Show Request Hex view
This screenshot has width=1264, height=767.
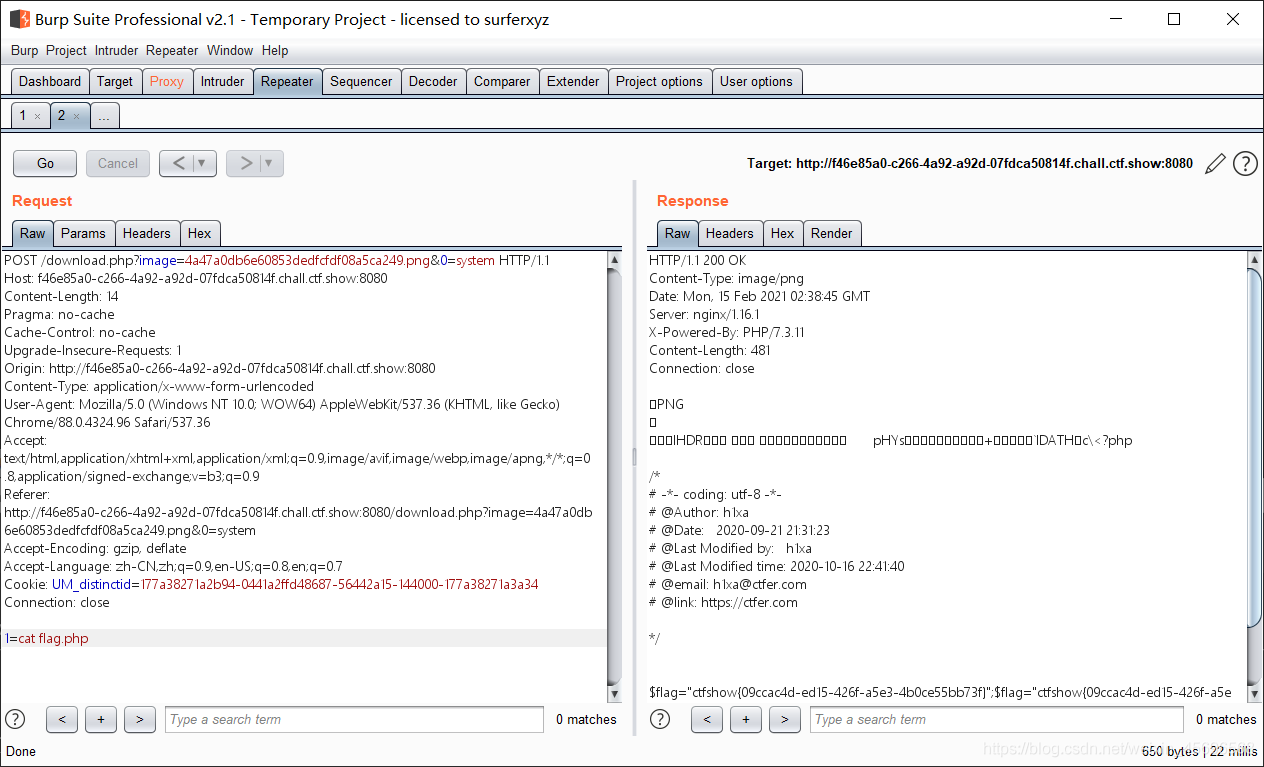[200, 233]
